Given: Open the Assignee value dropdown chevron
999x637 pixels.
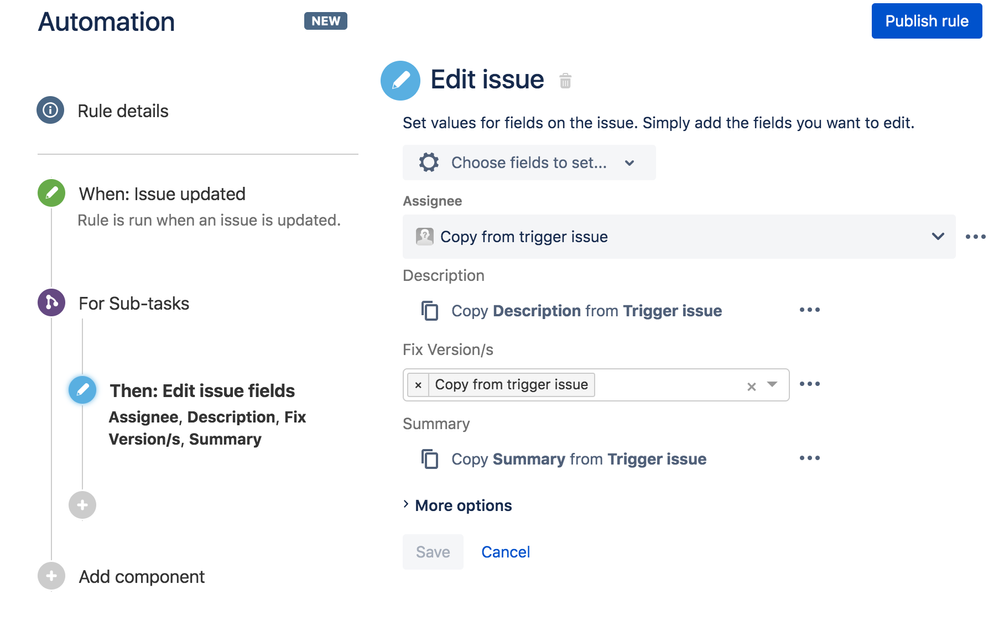Looking at the screenshot, I should [938, 236].
